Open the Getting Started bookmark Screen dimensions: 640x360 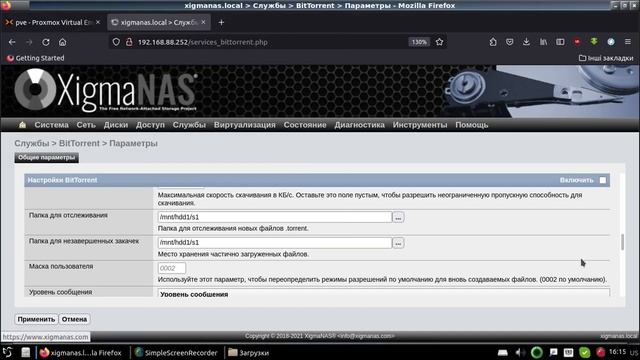pos(36,58)
